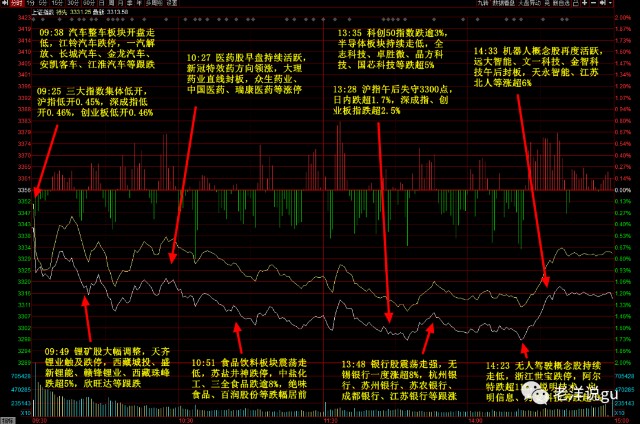
Task: Open the market movement (大盘异动) button
Action: [x=529, y=3]
